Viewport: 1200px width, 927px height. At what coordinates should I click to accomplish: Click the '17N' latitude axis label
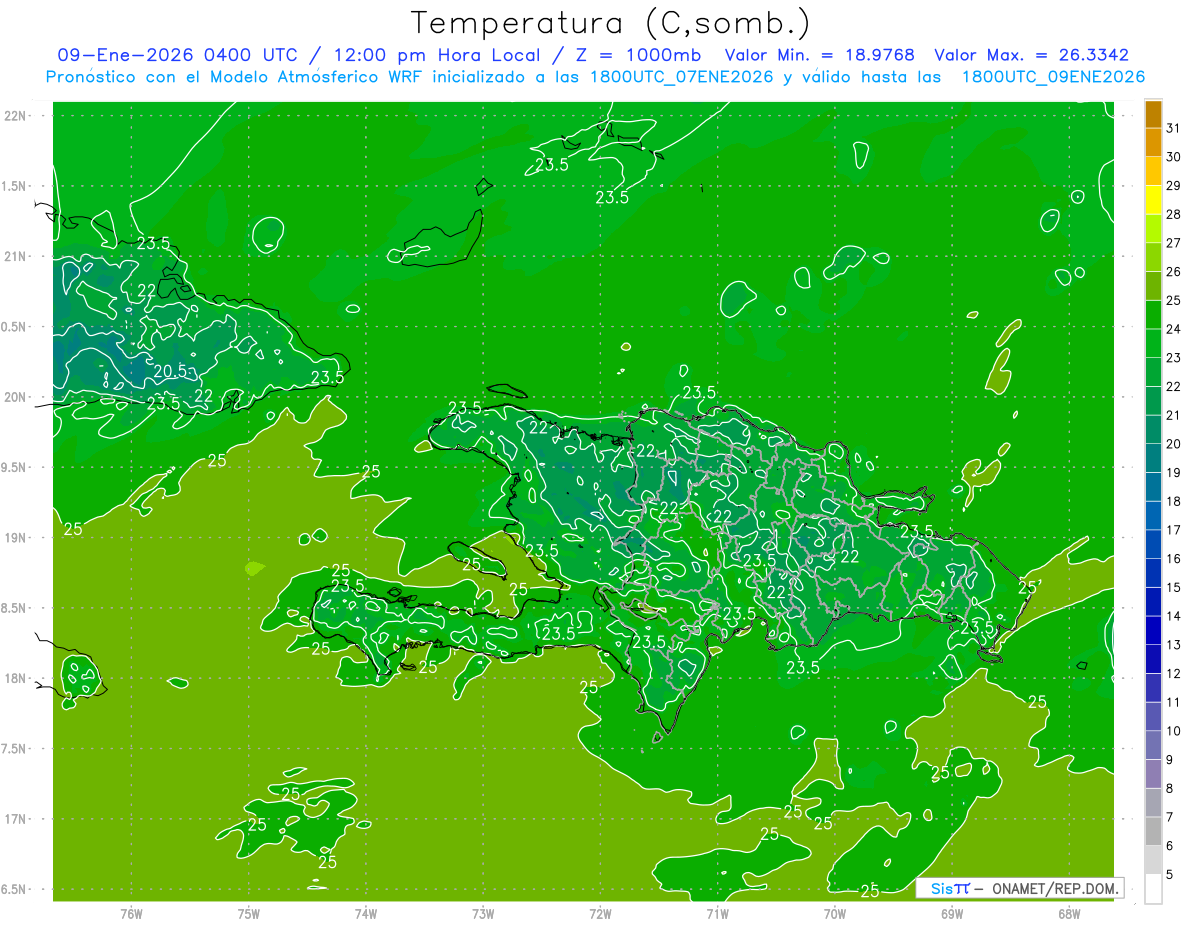[x=16, y=819]
